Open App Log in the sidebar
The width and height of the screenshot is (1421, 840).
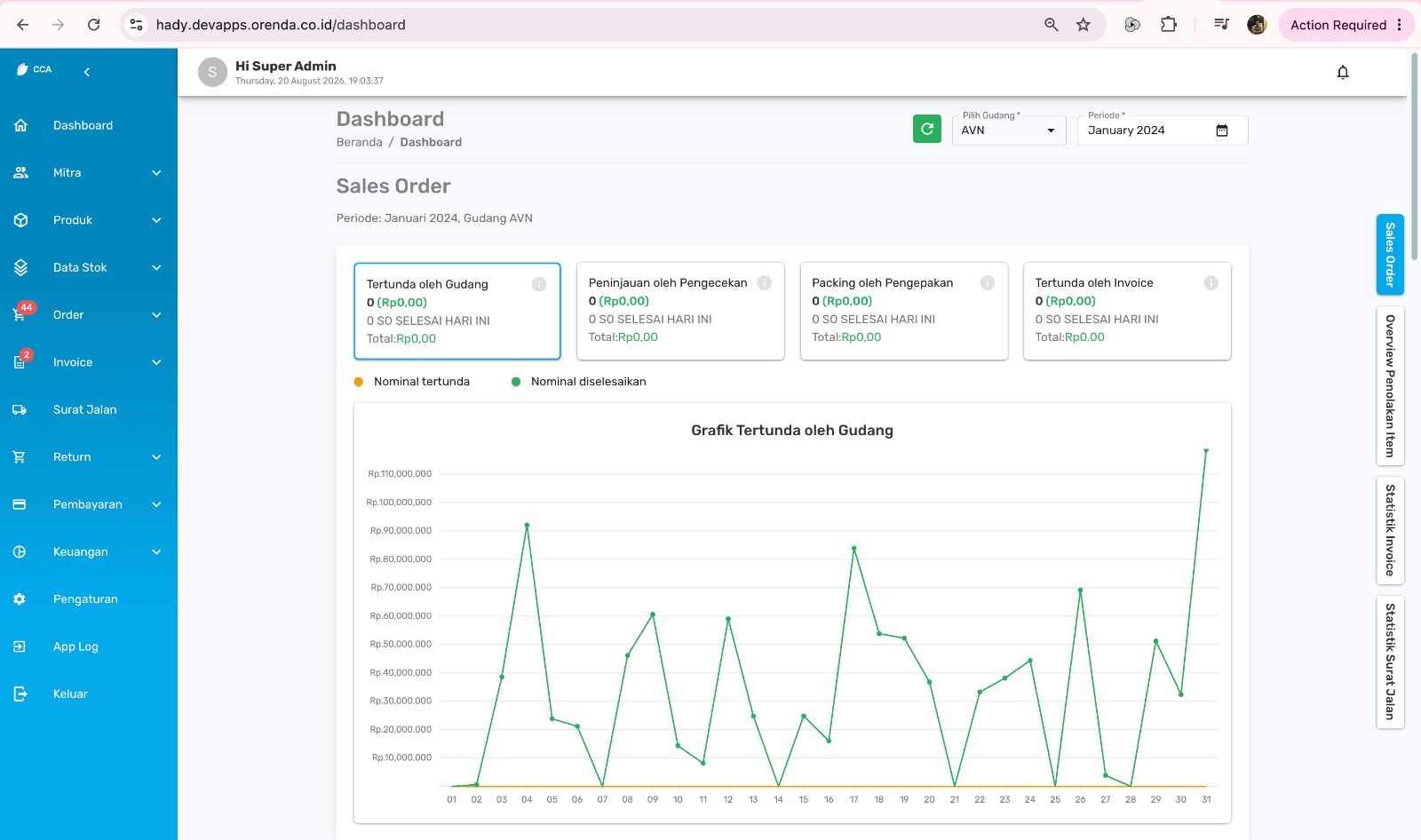click(x=89, y=646)
